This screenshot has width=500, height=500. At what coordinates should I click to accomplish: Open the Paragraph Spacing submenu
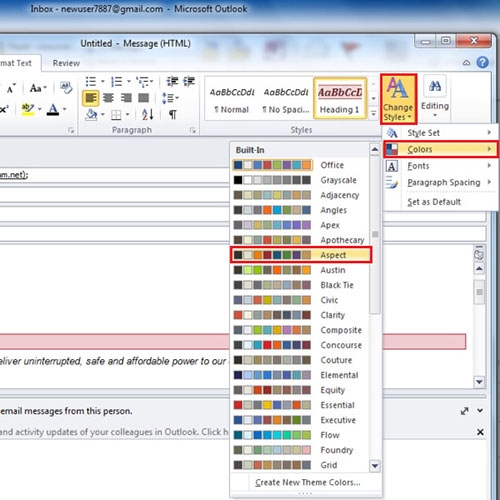click(x=440, y=182)
